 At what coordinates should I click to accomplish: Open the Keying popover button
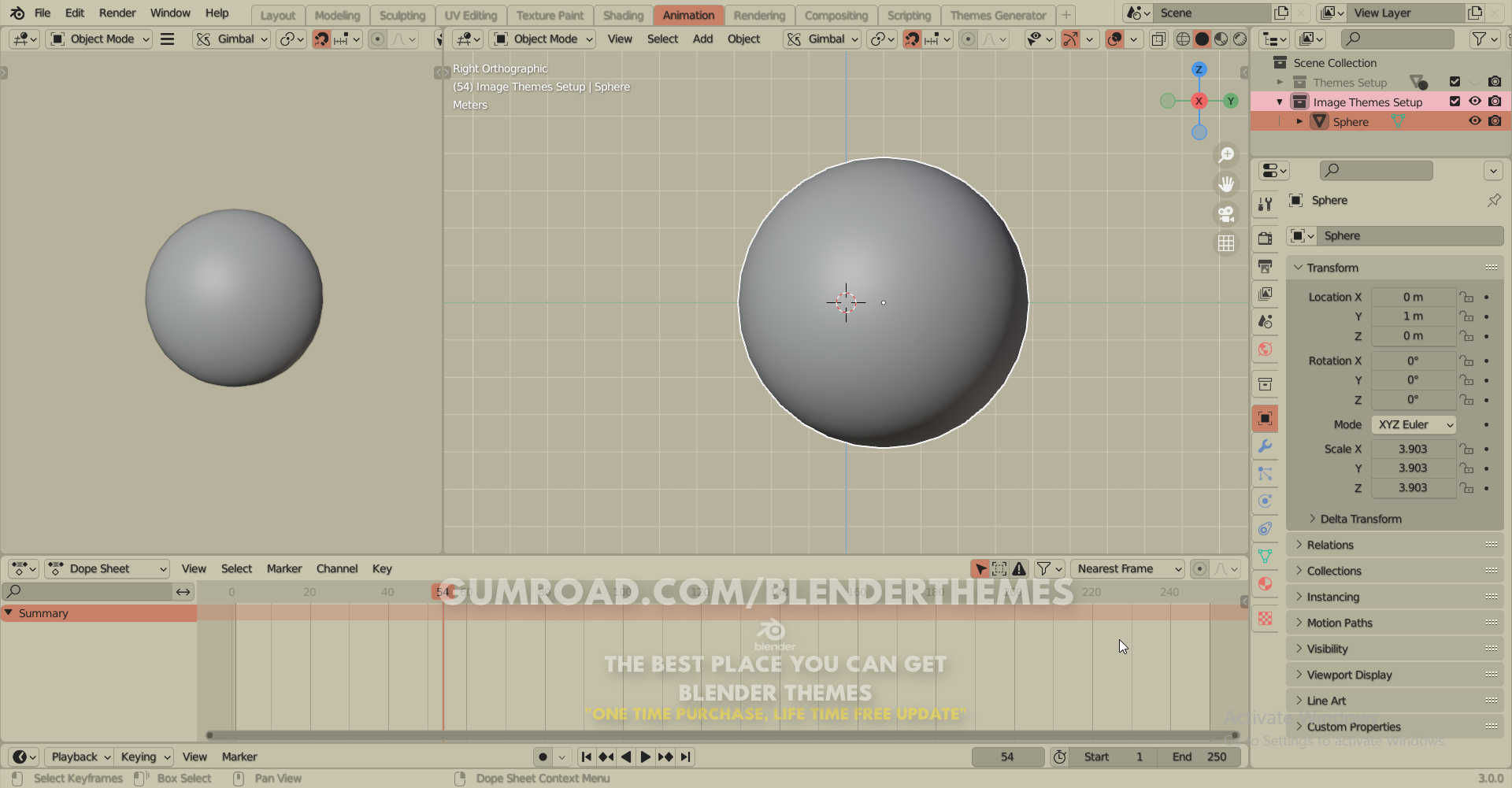click(143, 757)
